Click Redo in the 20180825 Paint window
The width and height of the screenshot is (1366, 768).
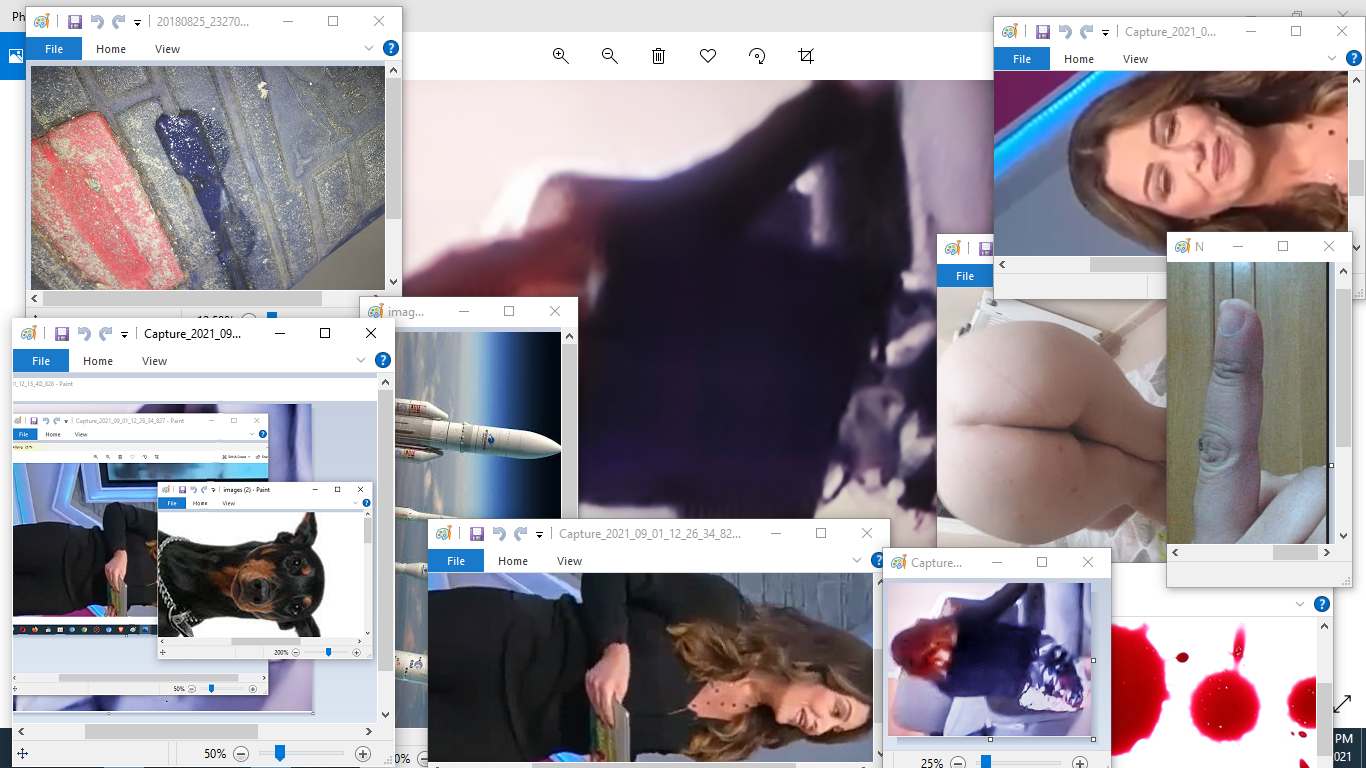pyautogui.click(x=119, y=21)
